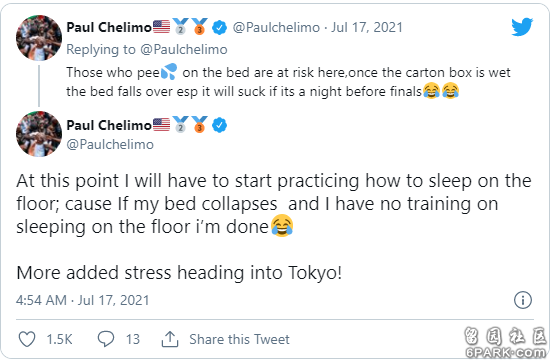Click silver medal emoji in top header
Viewport: 552px width, 360px height.
(x=180, y=26)
